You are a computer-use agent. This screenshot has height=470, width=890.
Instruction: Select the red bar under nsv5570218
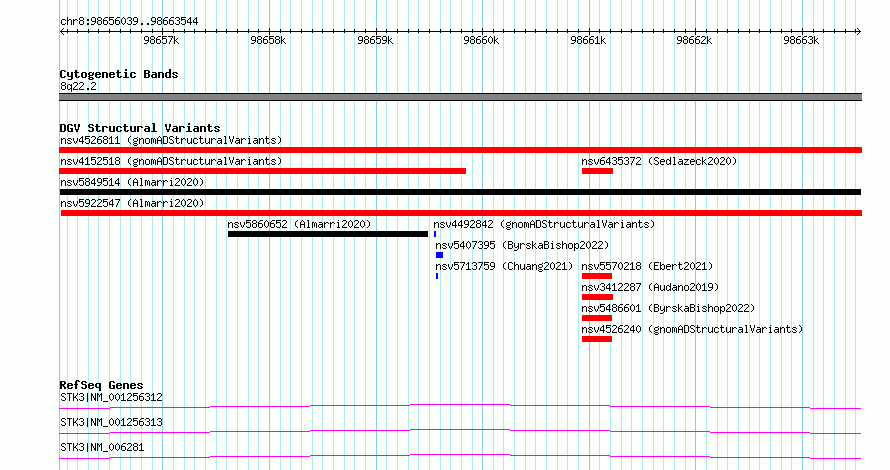tap(597, 276)
